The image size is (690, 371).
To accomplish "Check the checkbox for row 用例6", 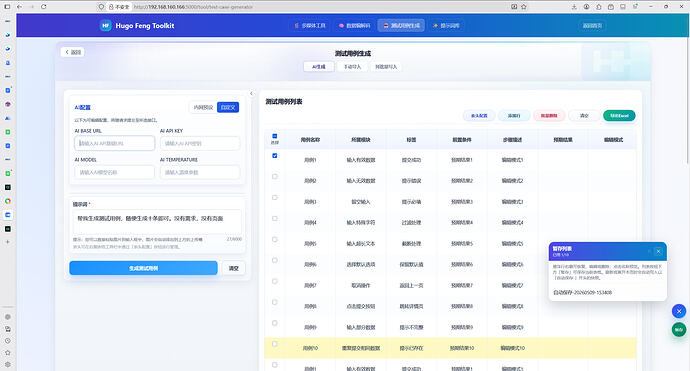I will tap(275, 260).
